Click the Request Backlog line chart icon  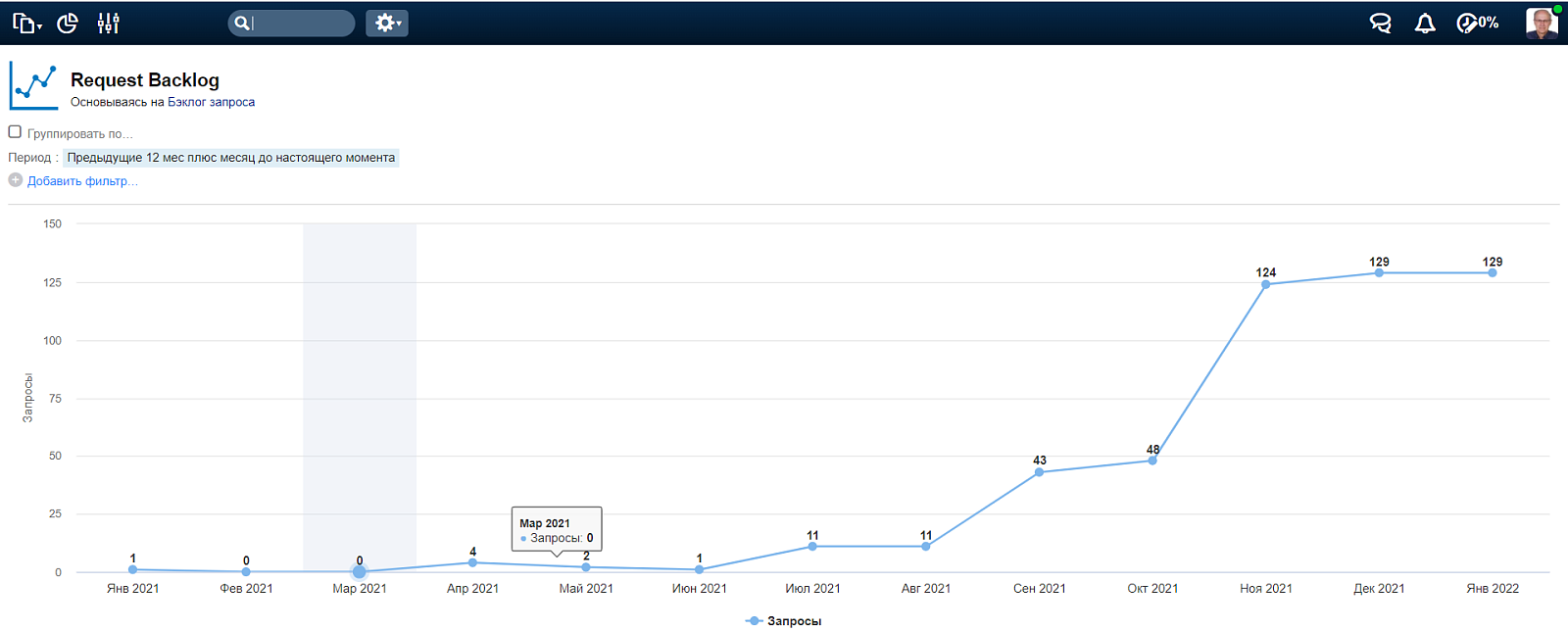33,86
